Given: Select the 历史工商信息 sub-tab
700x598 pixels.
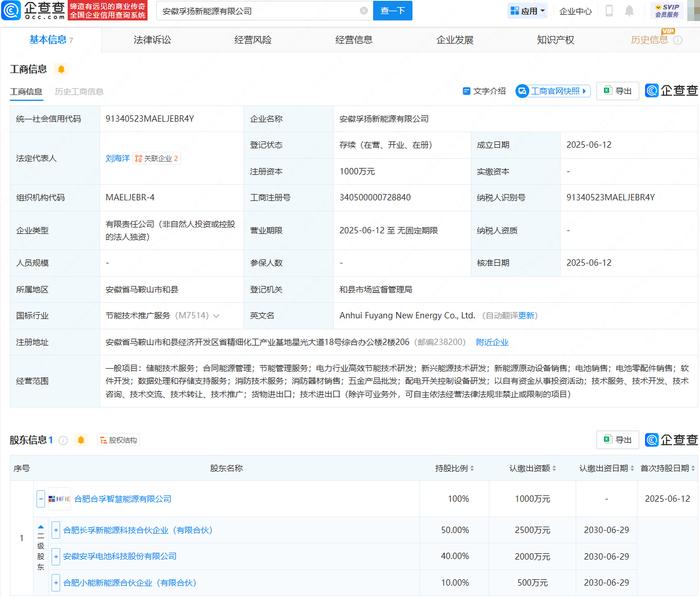Looking at the screenshot, I should pos(79,91).
